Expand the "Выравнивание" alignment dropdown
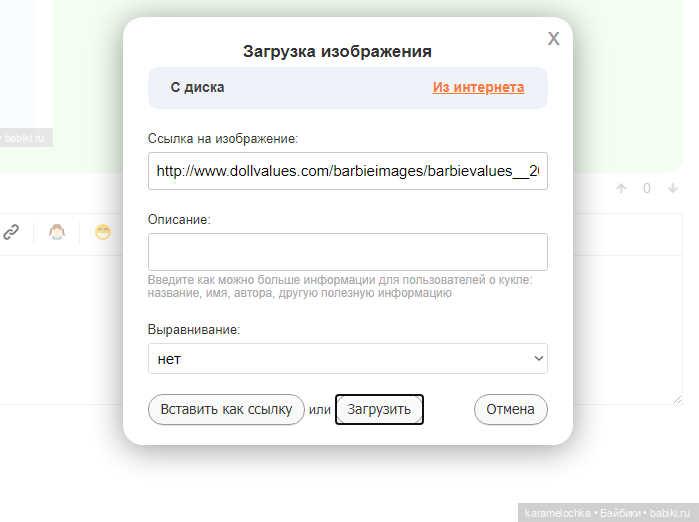 (x=347, y=358)
